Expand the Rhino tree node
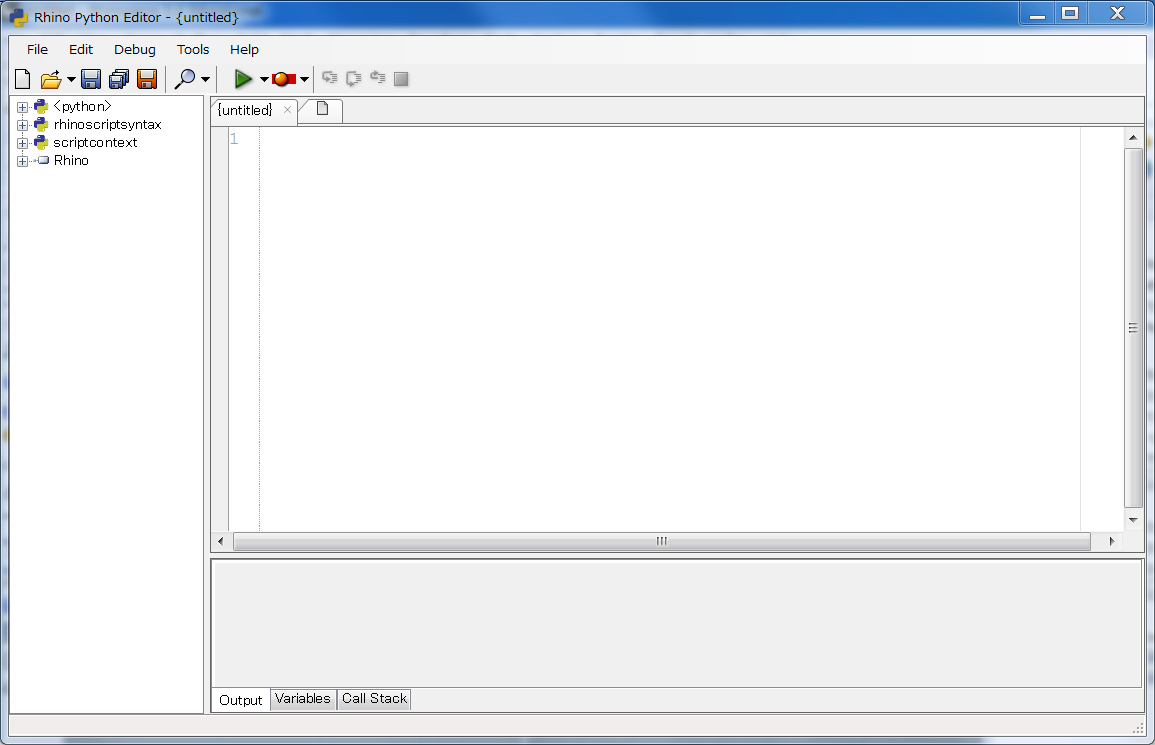Screen dimensions: 1155x745 [x=22, y=160]
